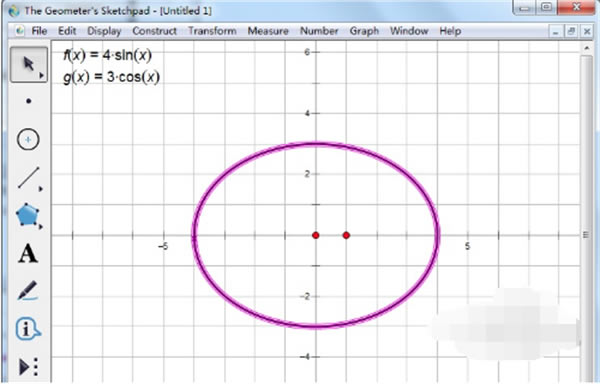Click the red origin point
The width and height of the screenshot is (600, 384).
click(316, 235)
